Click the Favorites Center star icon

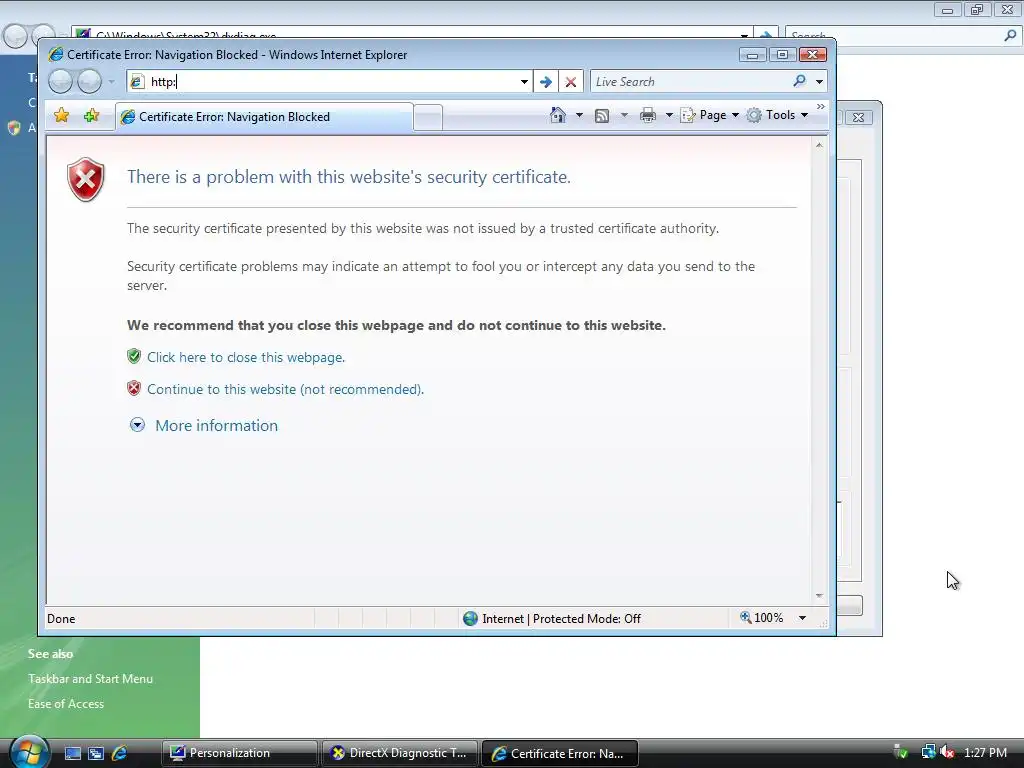[x=61, y=116]
